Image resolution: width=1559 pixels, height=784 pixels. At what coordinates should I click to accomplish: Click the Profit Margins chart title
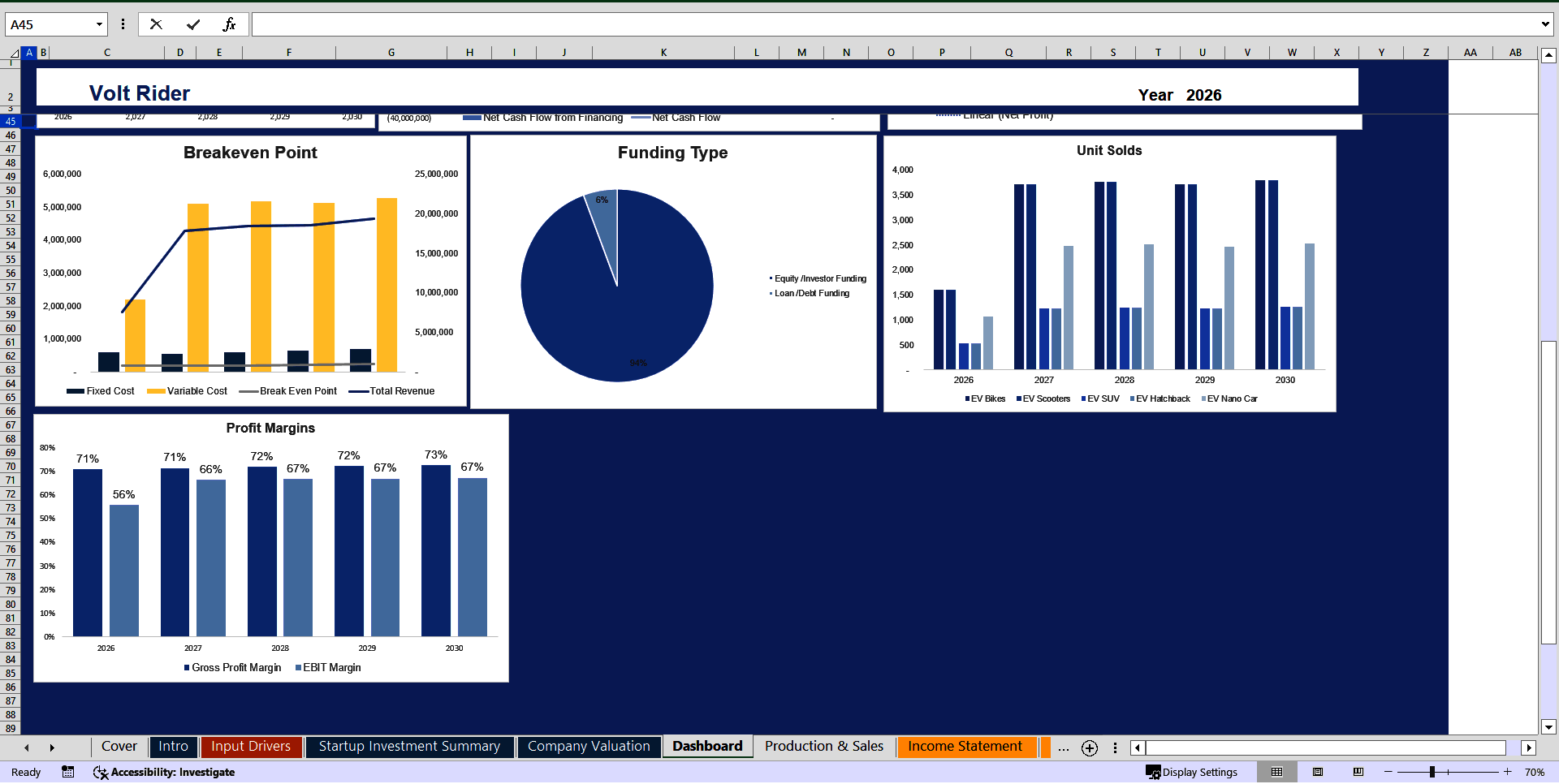click(x=270, y=428)
